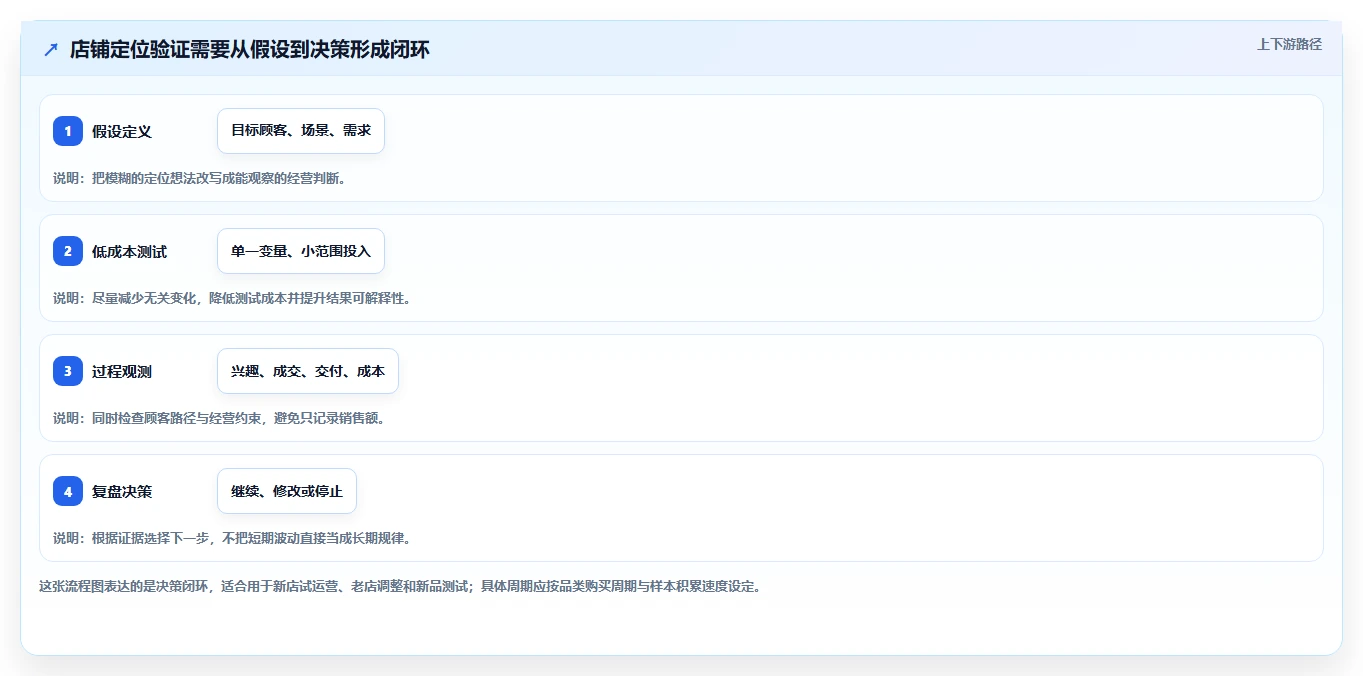Image resolution: width=1363 pixels, height=676 pixels.
Task: Click the 上下游路径 label
Action: (x=1289, y=44)
